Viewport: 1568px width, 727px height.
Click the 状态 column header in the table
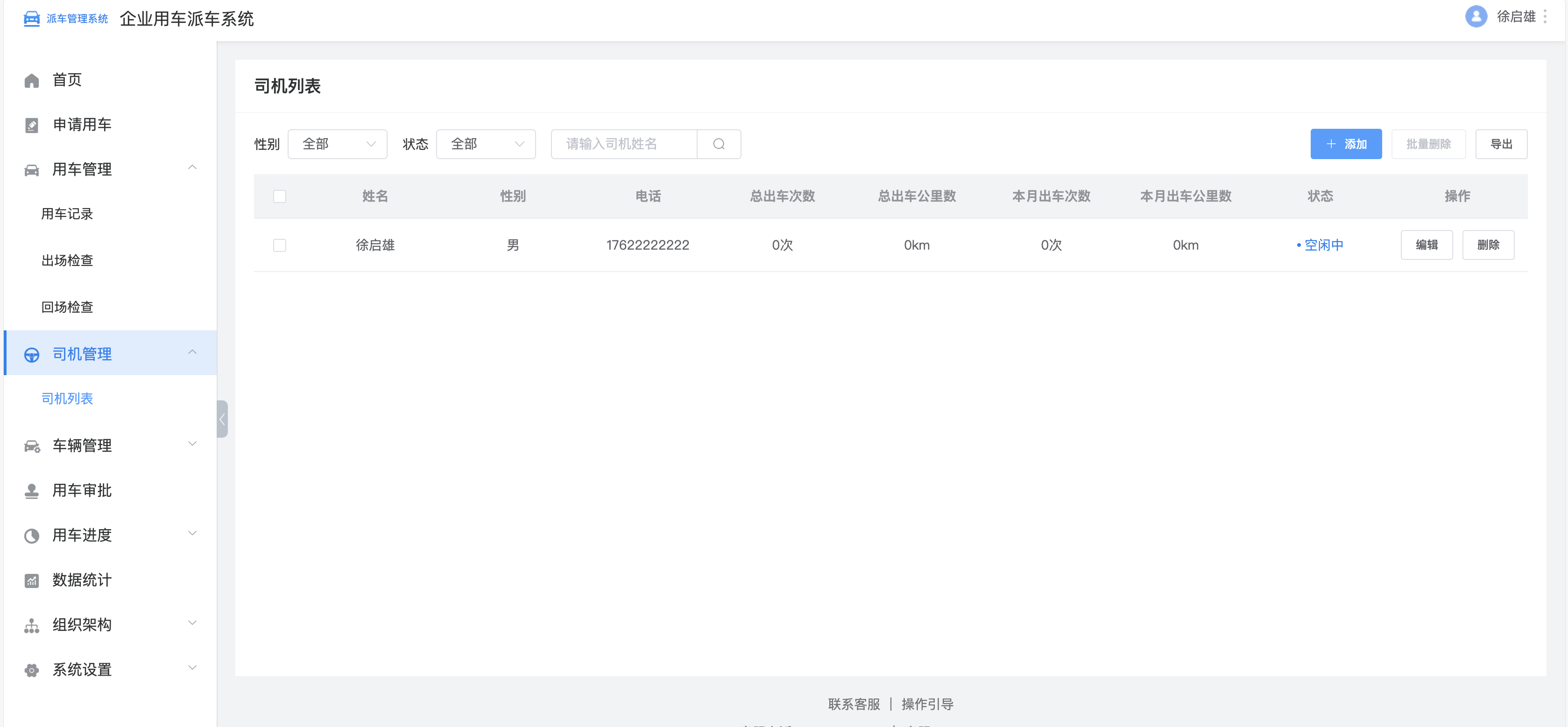pyautogui.click(x=1320, y=196)
